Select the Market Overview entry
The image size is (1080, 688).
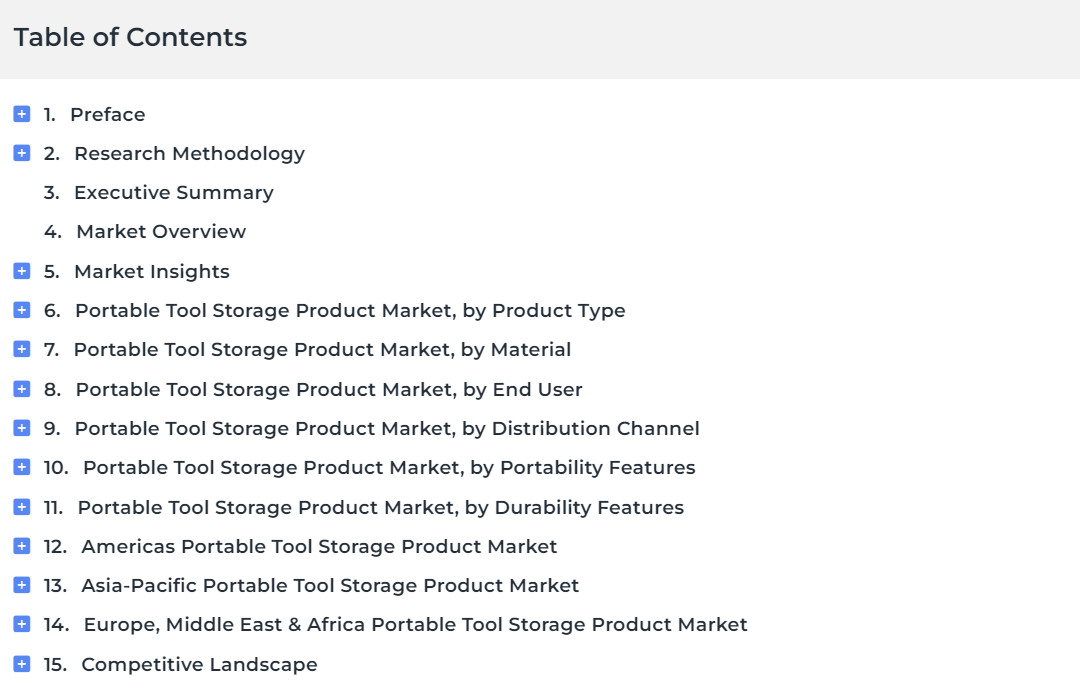point(160,231)
